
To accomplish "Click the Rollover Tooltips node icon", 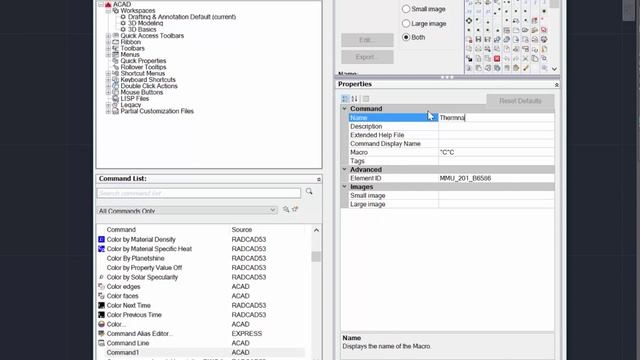I will click(x=116, y=67).
